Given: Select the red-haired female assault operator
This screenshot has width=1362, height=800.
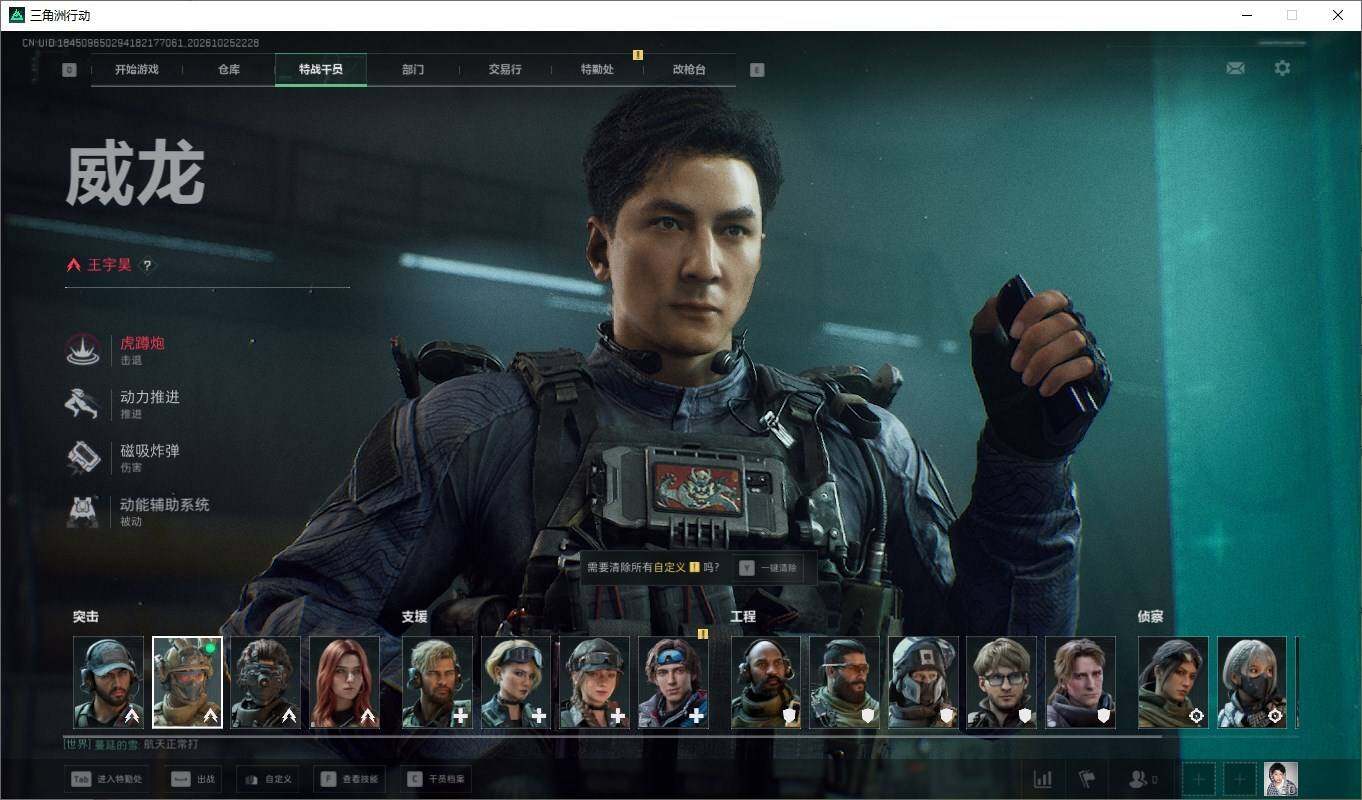Looking at the screenshot, I should [x=345, y=682].
